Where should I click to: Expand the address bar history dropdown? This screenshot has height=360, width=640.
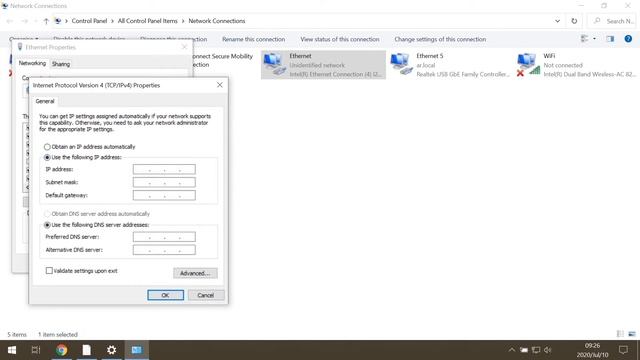click(x=557, y=21)
